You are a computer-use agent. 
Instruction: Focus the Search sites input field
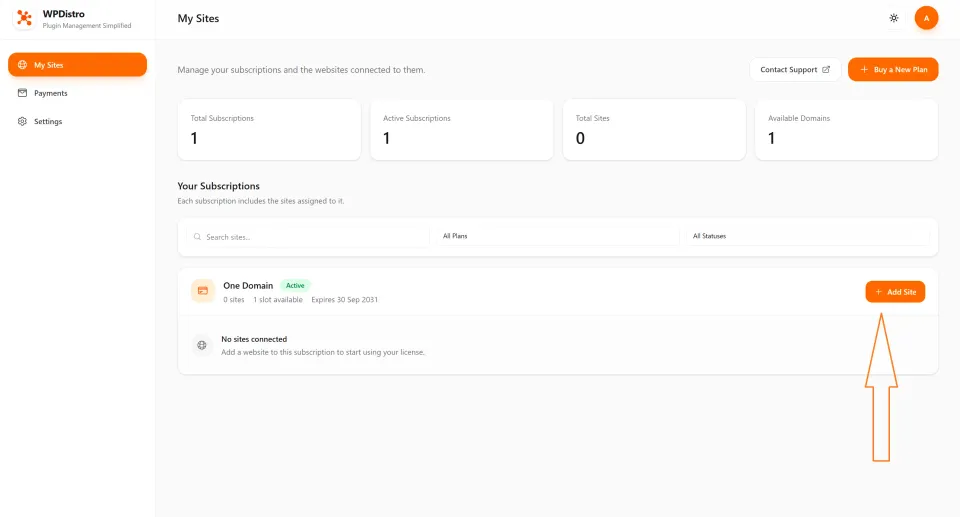308,237
